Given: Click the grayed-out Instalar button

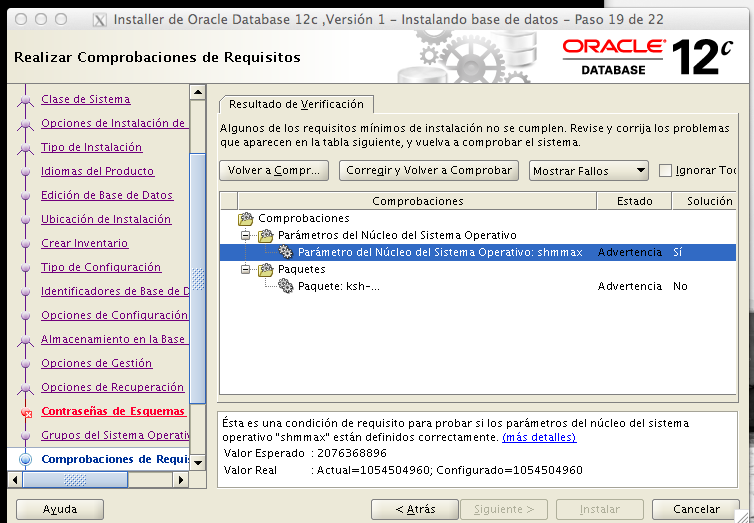Looking at the screenshot, I should (x=600, y=510).
